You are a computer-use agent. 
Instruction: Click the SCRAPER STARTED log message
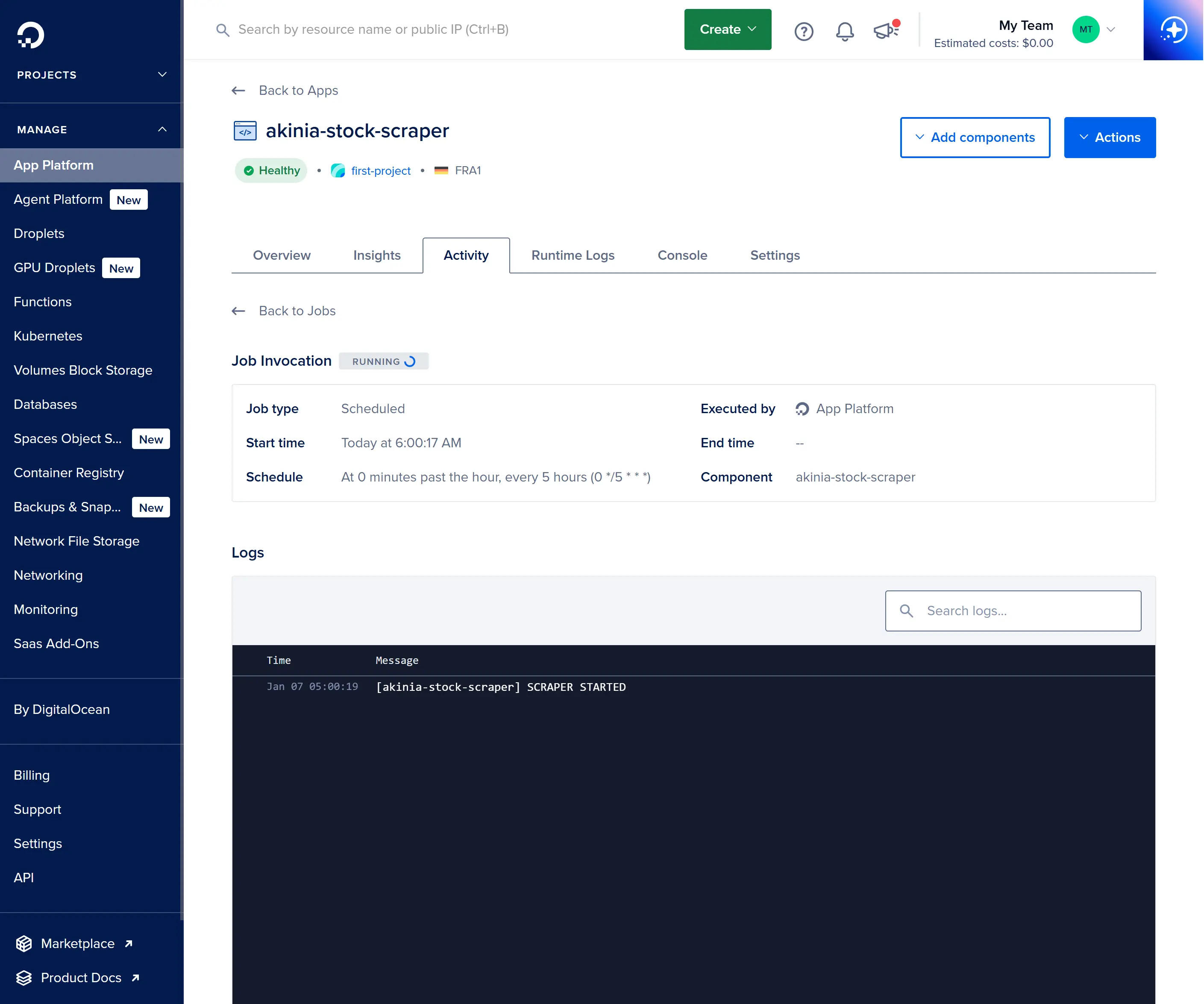(x=500, y=687)
